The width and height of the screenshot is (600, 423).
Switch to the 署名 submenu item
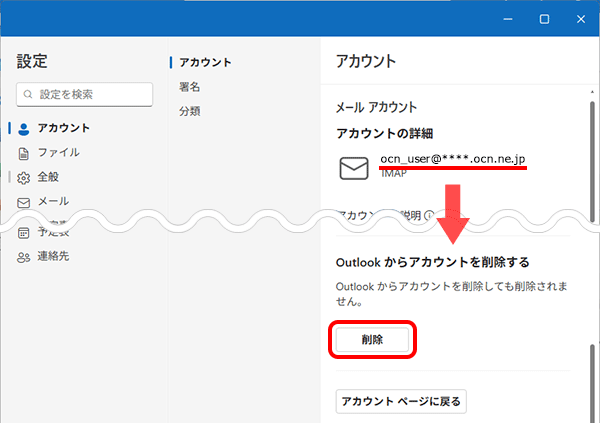[x=190, y=87]
